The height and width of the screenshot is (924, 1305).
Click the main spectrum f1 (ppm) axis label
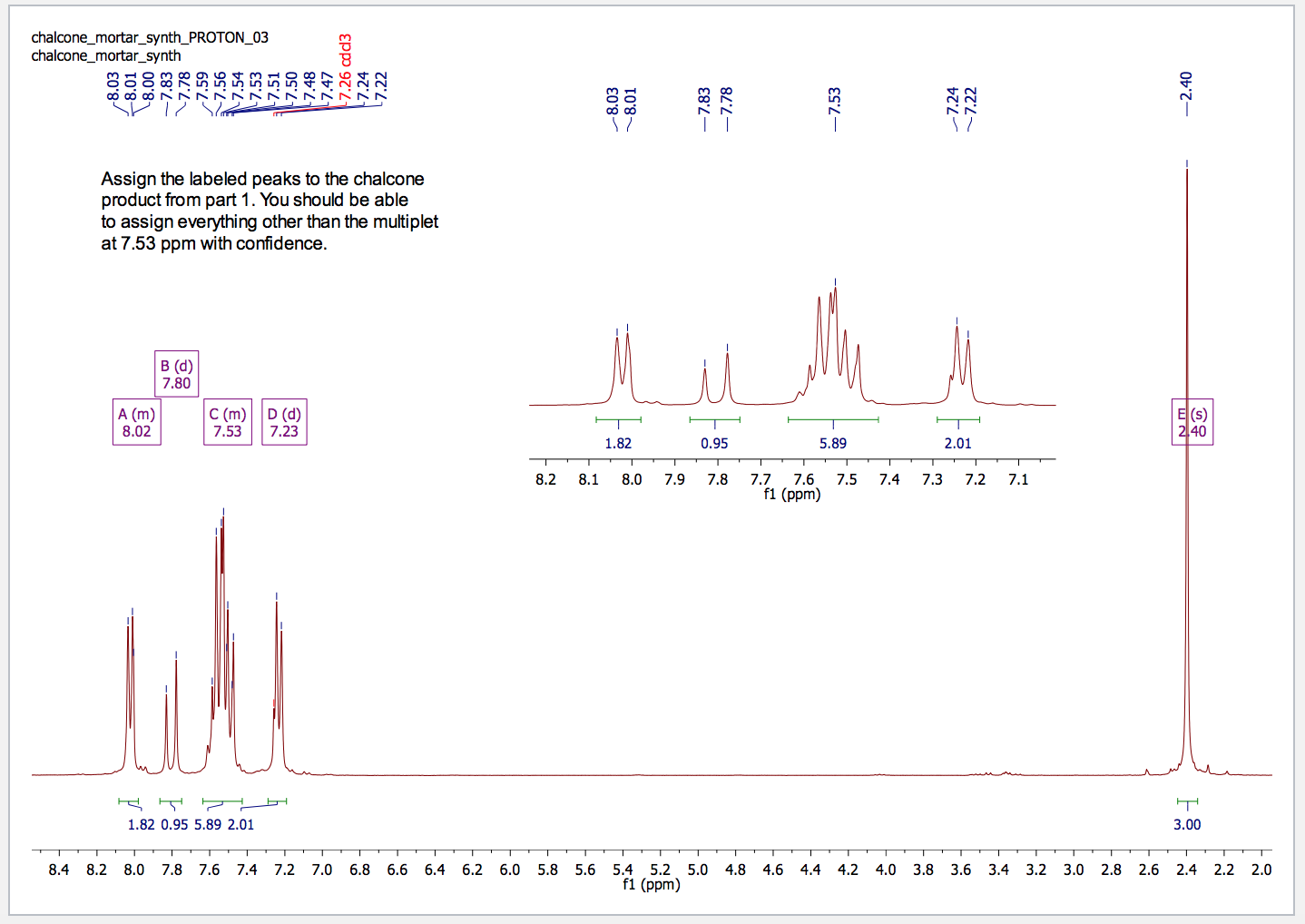652,885
